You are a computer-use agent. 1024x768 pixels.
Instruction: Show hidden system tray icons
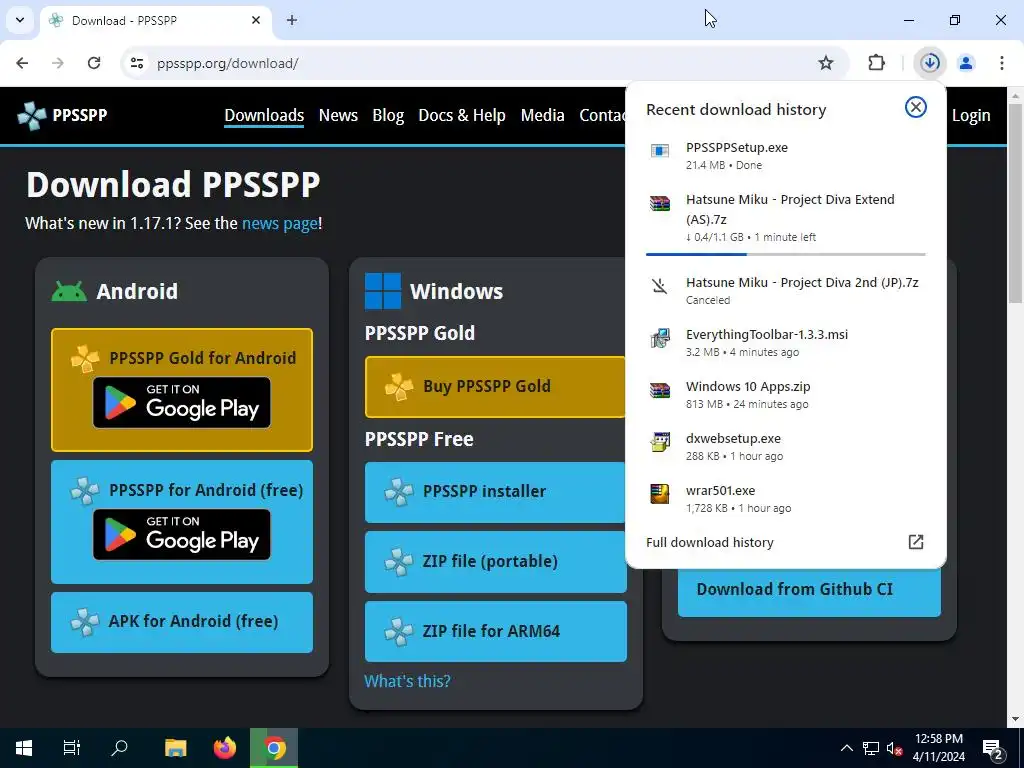point(846,748)
